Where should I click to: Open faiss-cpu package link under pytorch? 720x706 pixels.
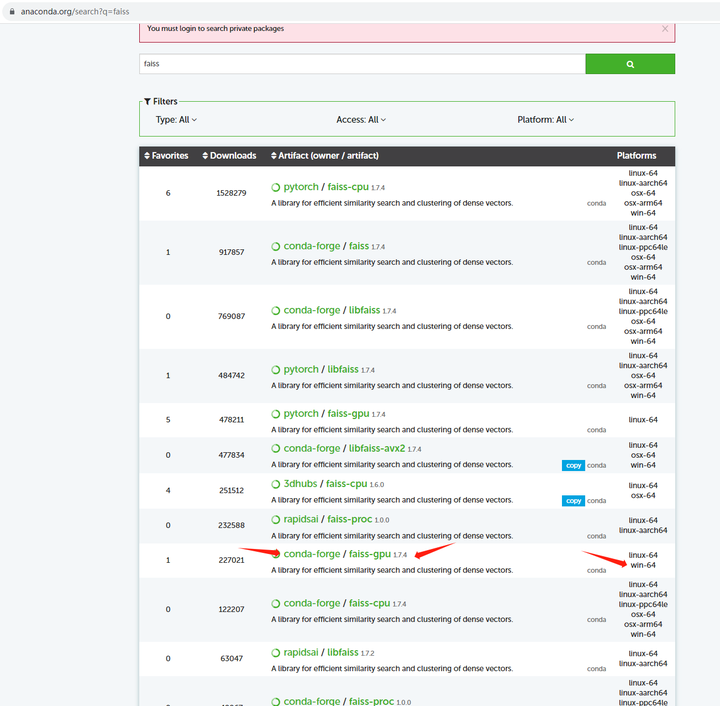click(x=348, y=187)
